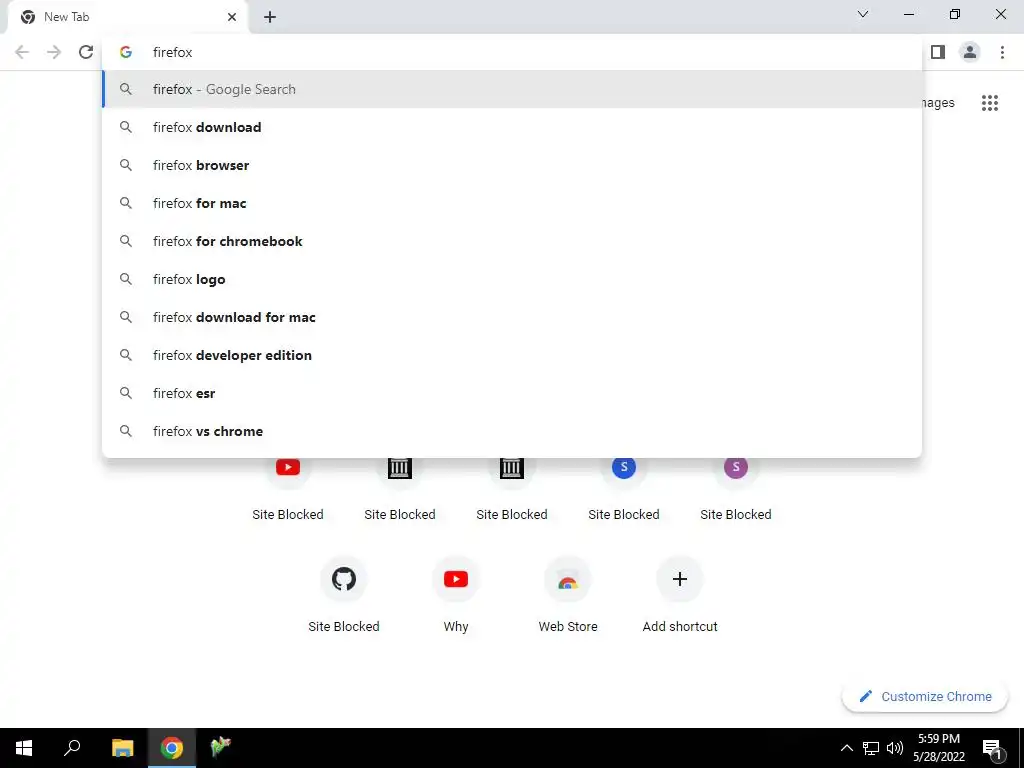Close the New Tab tab
This screenshot has width=1024, height=768.
click(x=232, y=17)
